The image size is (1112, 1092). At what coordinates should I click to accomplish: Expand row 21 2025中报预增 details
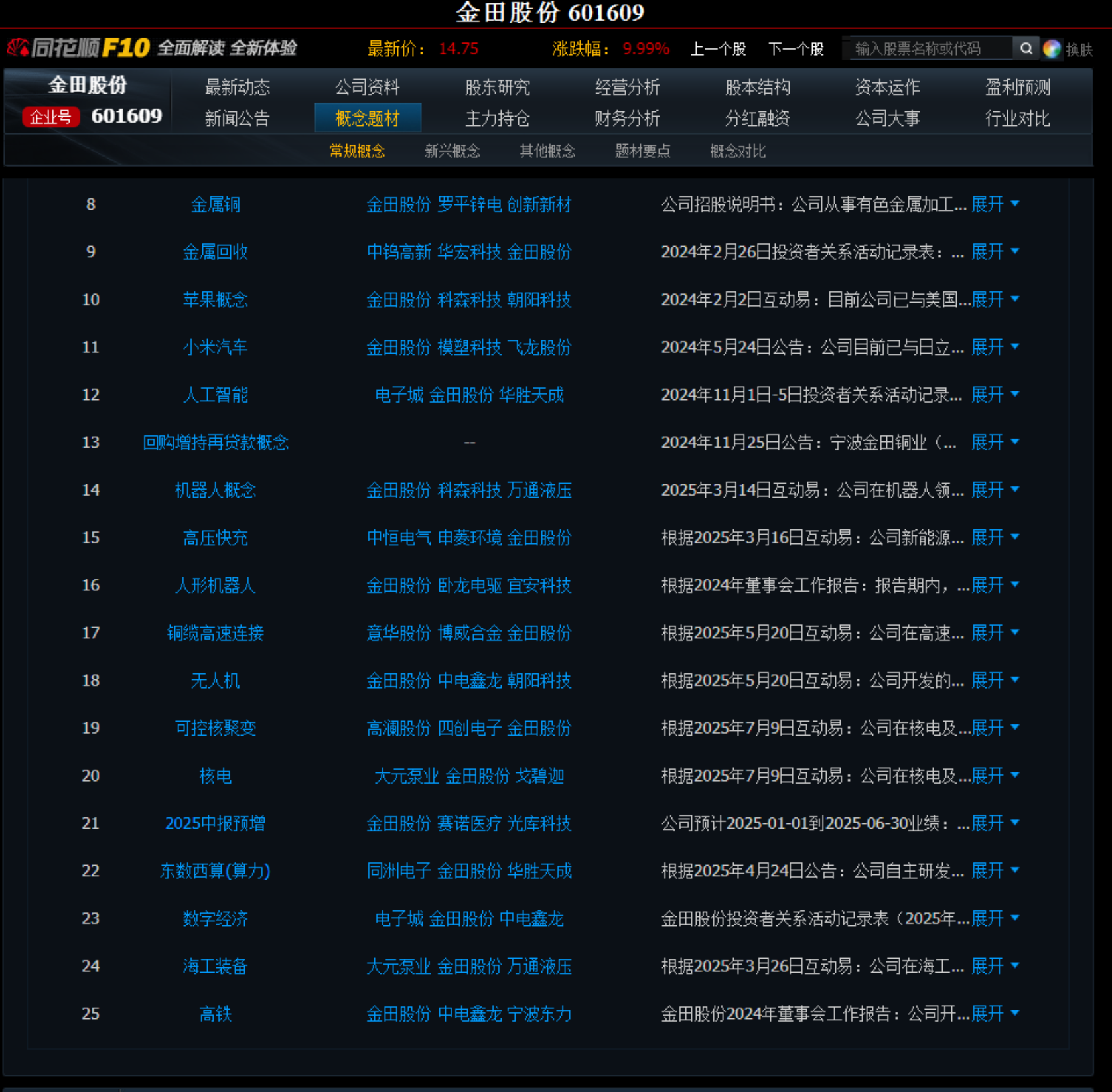995,823
